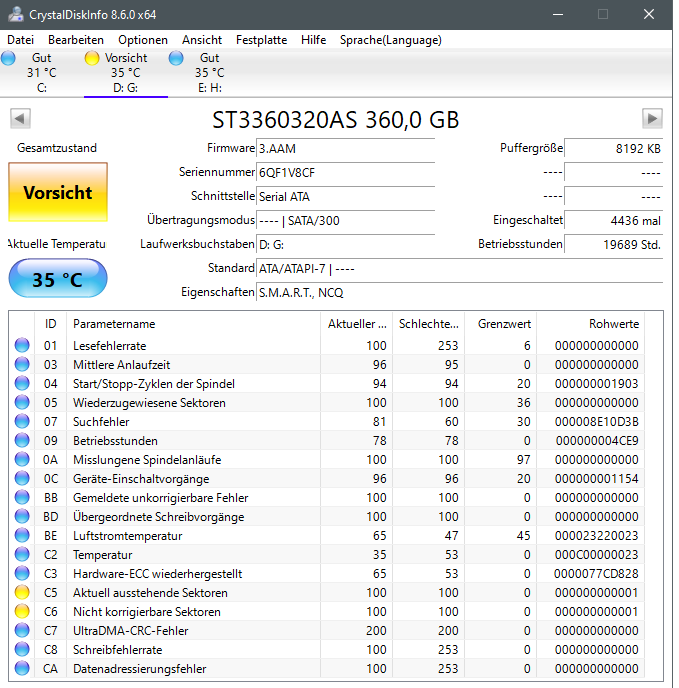Click the Standard field ATA/ATAPI-7
The width and height of the screenshot is (679, 688).
(x=460, y=269)
